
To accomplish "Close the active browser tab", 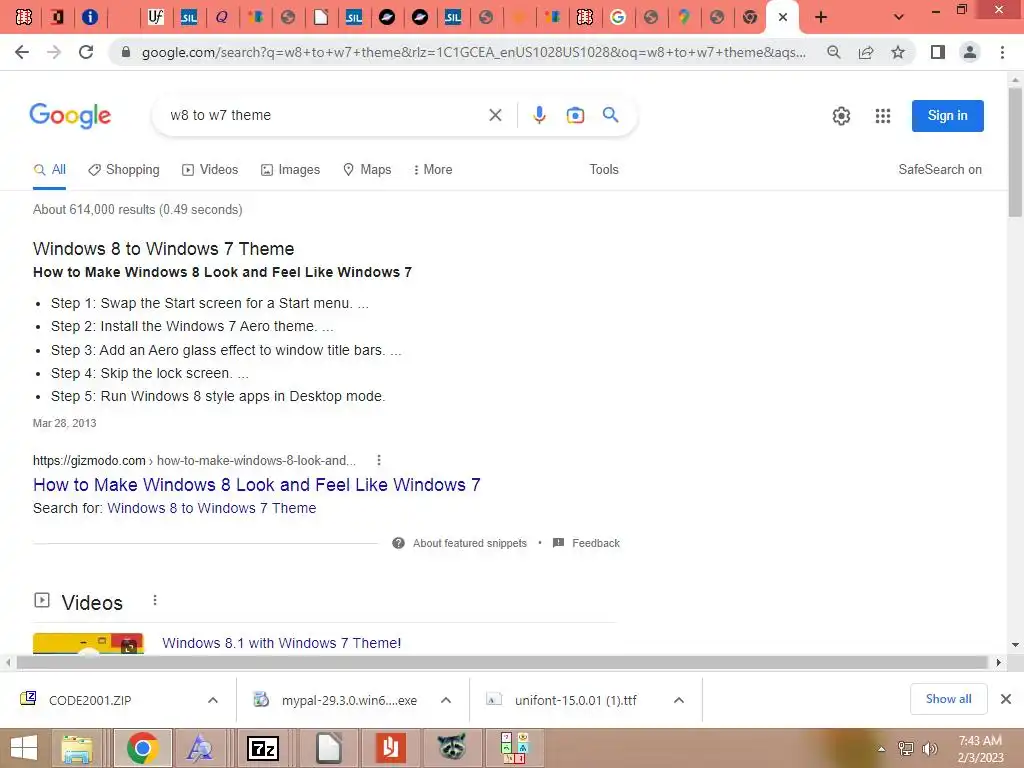I will coord(783,17).
